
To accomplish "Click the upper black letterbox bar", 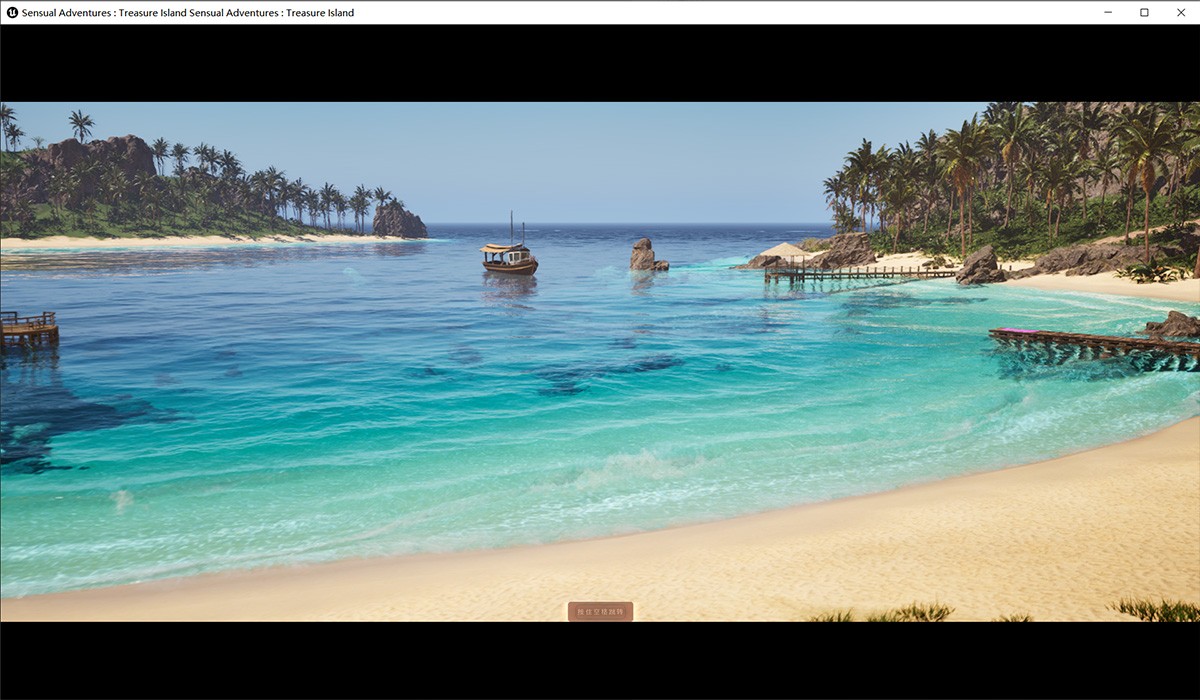I will (600, 62).
